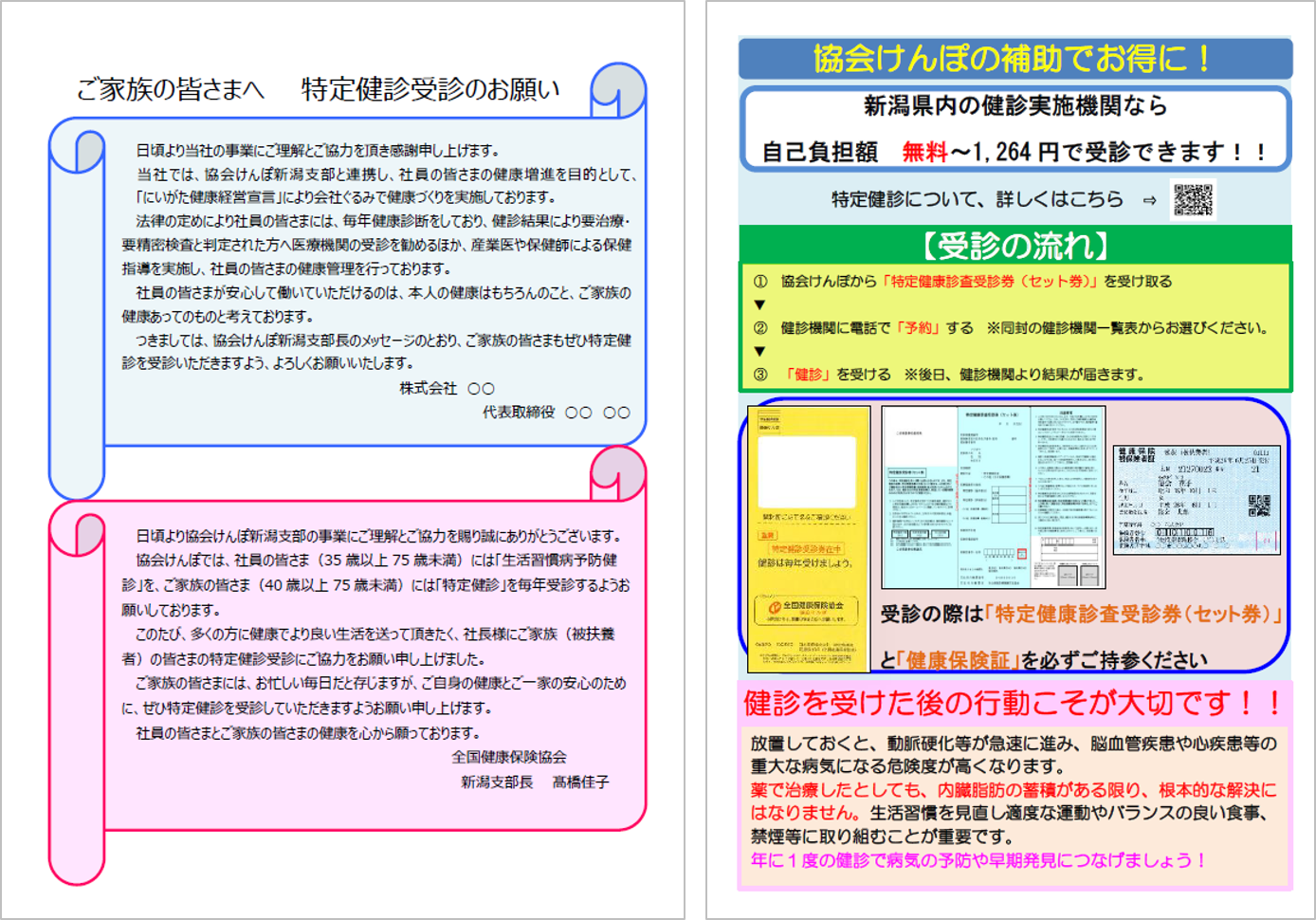This screenshot has height=920, width=1316.
Task: Click the red 「予約」 text in step ②
Action: click(918, 328)
